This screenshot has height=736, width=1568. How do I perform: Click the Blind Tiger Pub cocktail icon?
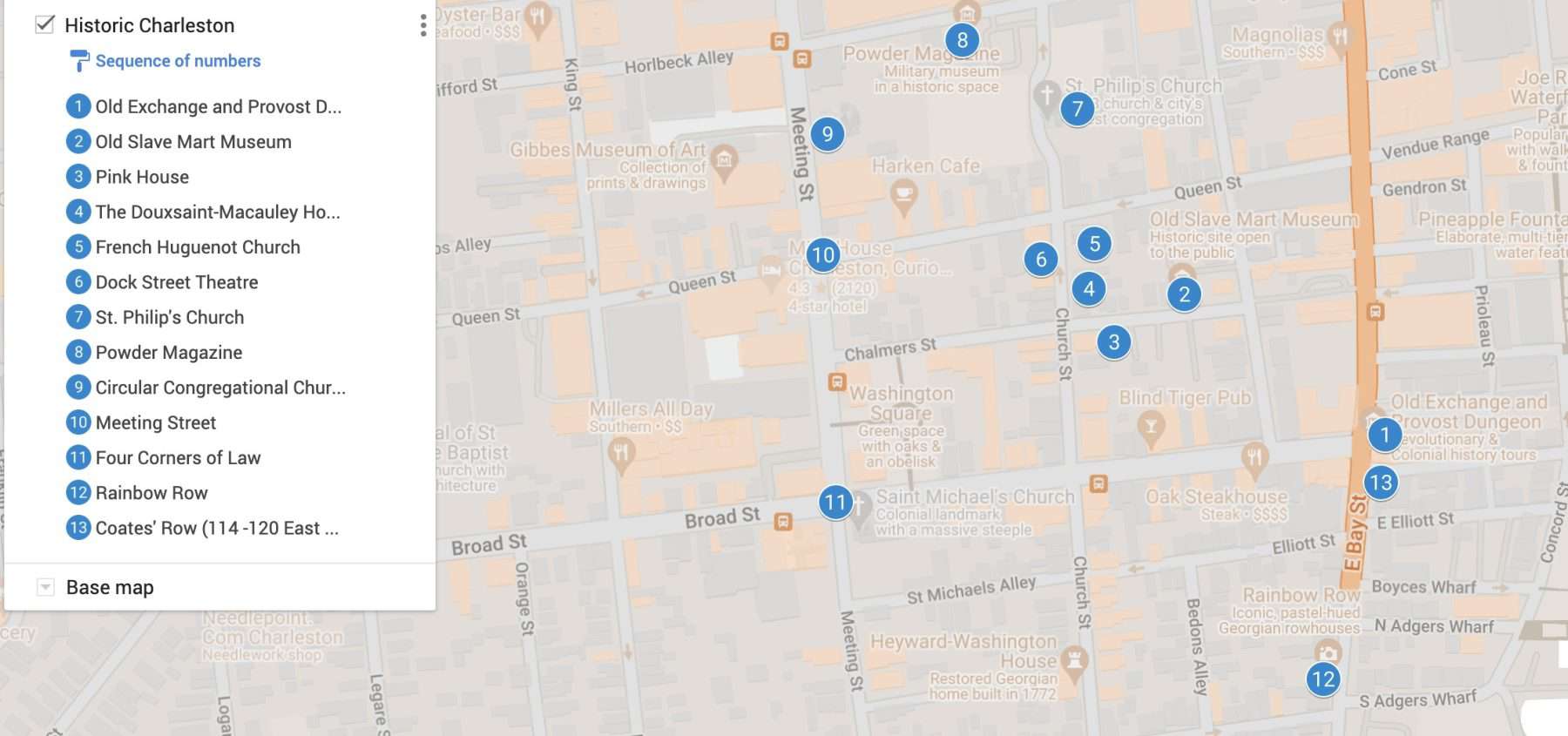1151,429
